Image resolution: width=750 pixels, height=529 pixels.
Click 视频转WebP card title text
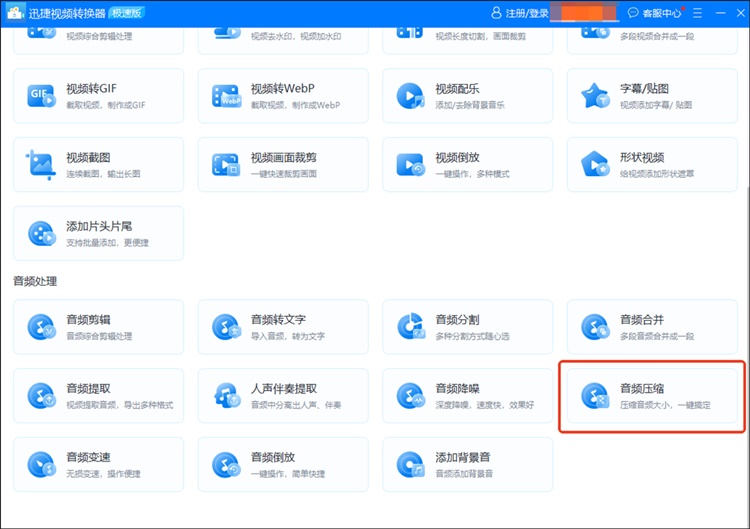click(x=283, y=88)
